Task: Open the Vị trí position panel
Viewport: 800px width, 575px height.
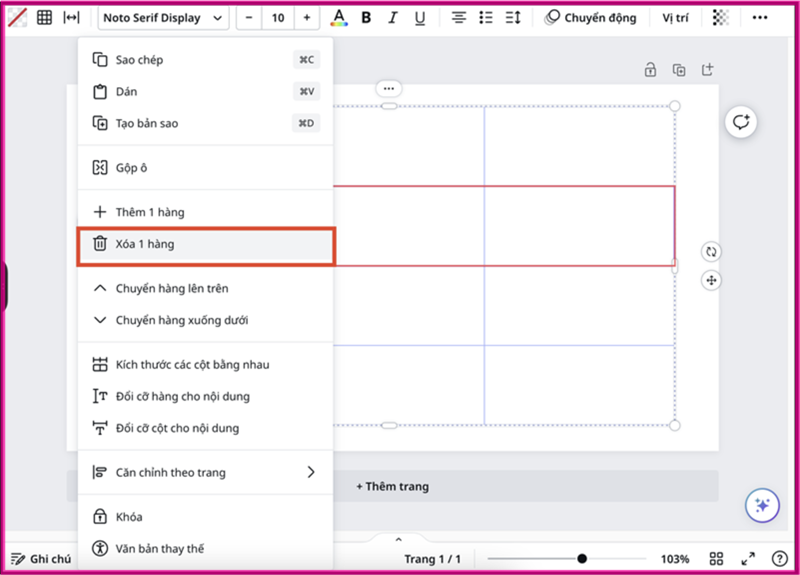Action: (675, 18)
